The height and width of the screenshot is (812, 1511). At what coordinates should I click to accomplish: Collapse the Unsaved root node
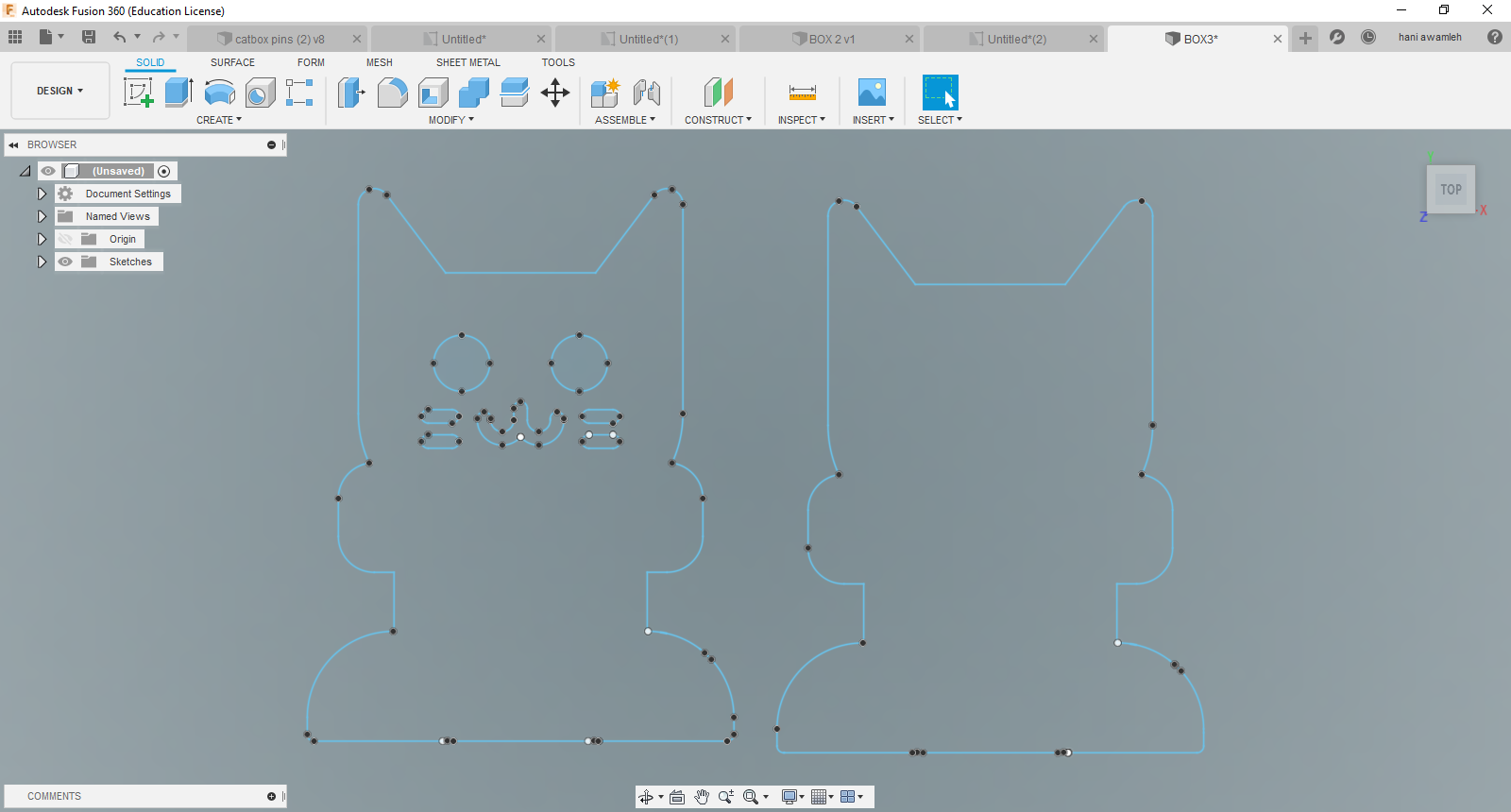click(x=25, y=171)
